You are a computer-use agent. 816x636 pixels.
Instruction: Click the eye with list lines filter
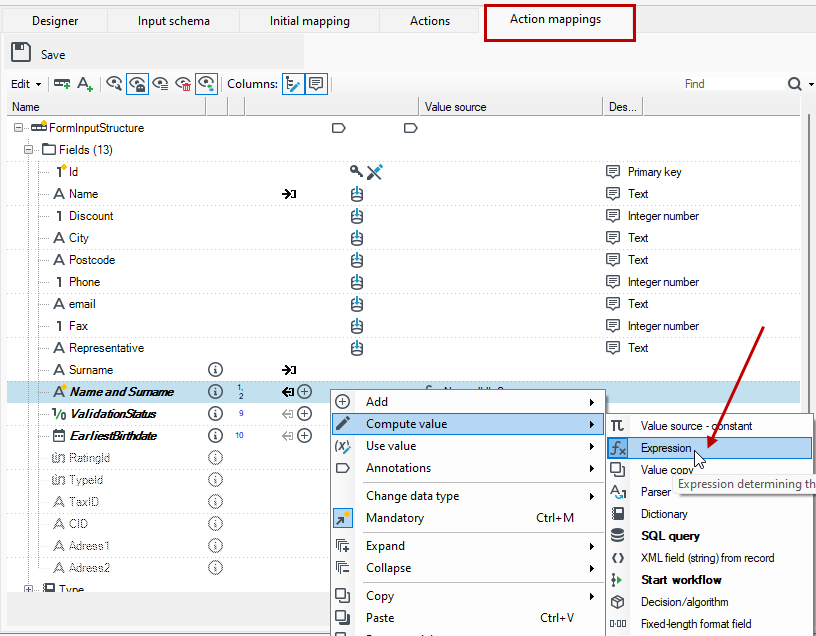[x=160, y=84]
